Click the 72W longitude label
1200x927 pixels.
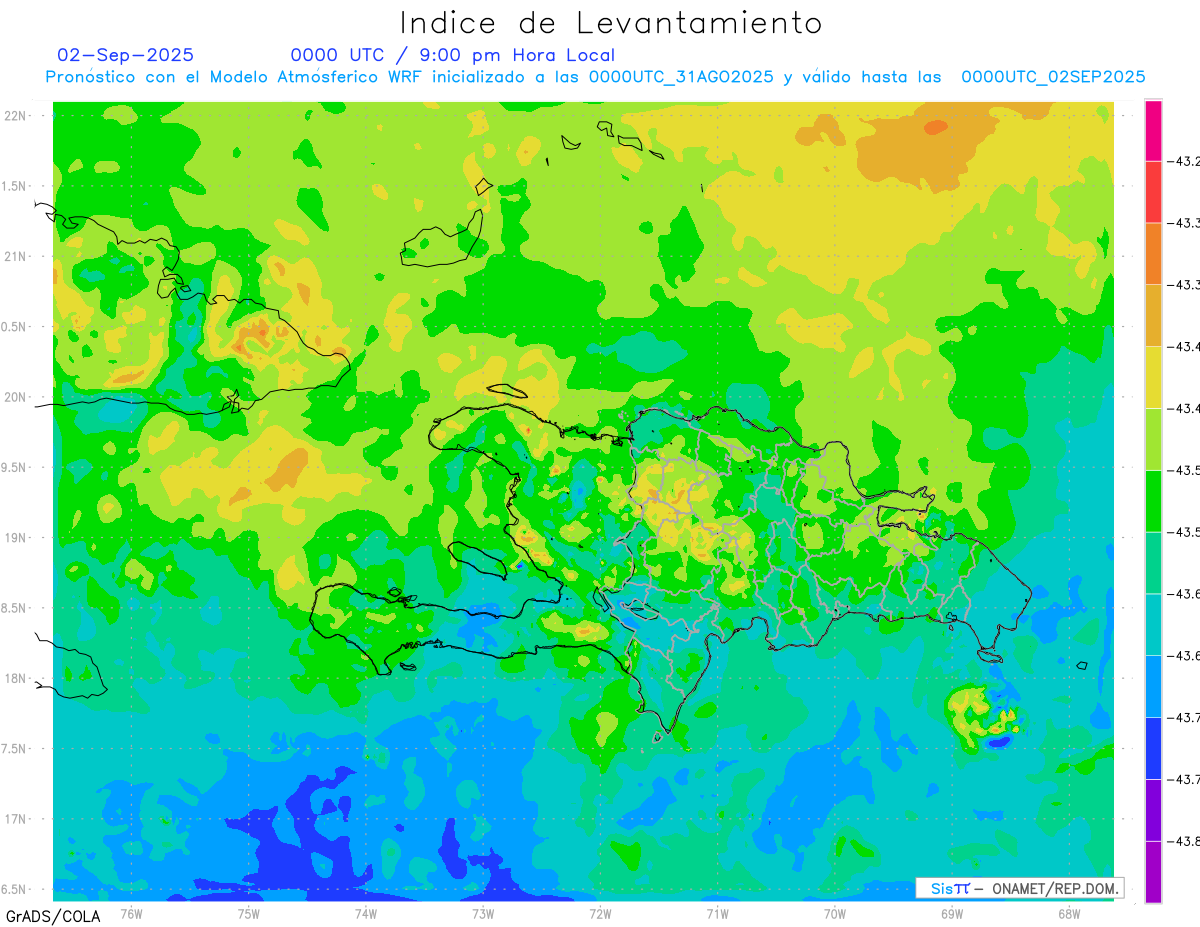point(601,915)
